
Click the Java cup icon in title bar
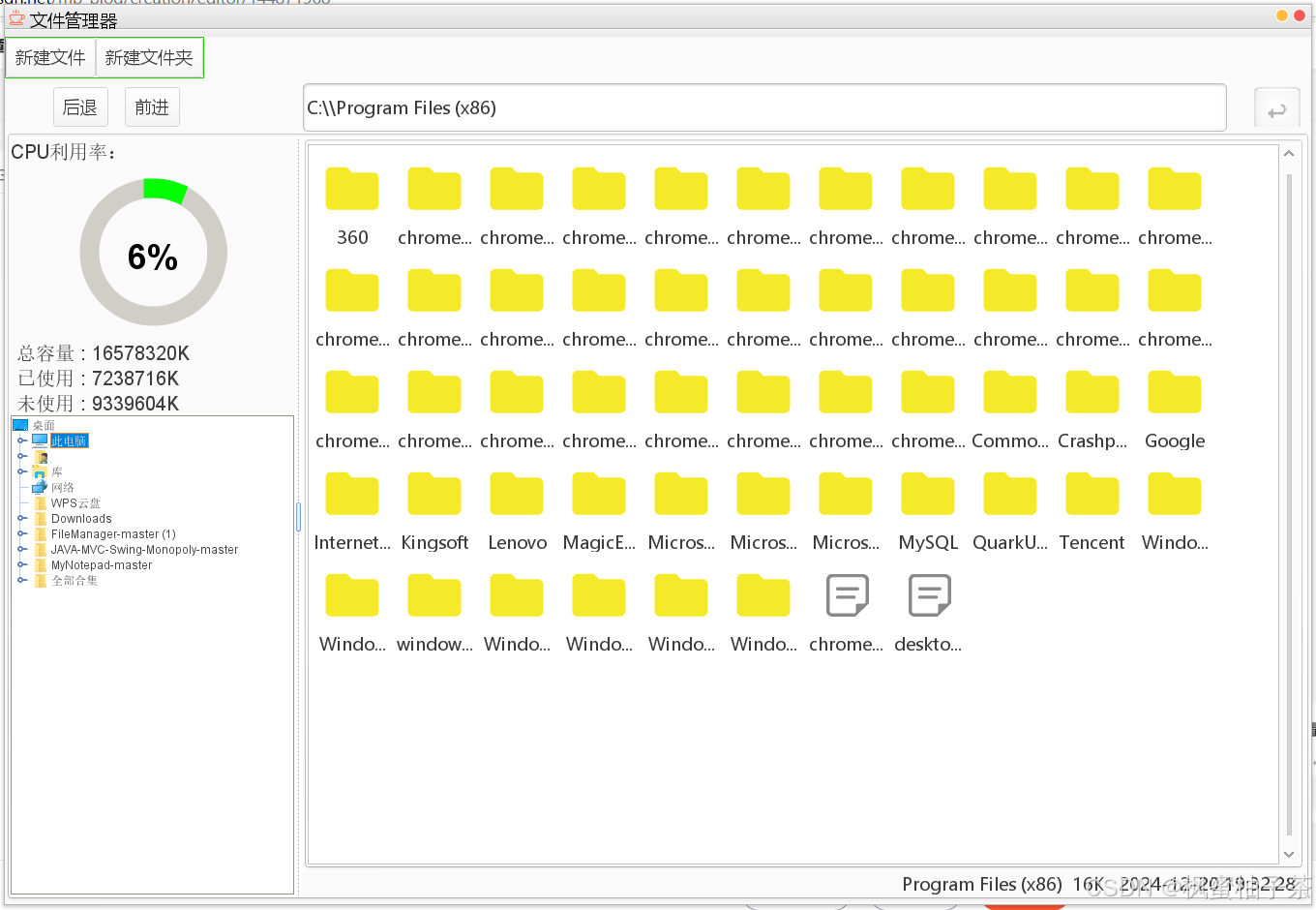coord(16,17)
